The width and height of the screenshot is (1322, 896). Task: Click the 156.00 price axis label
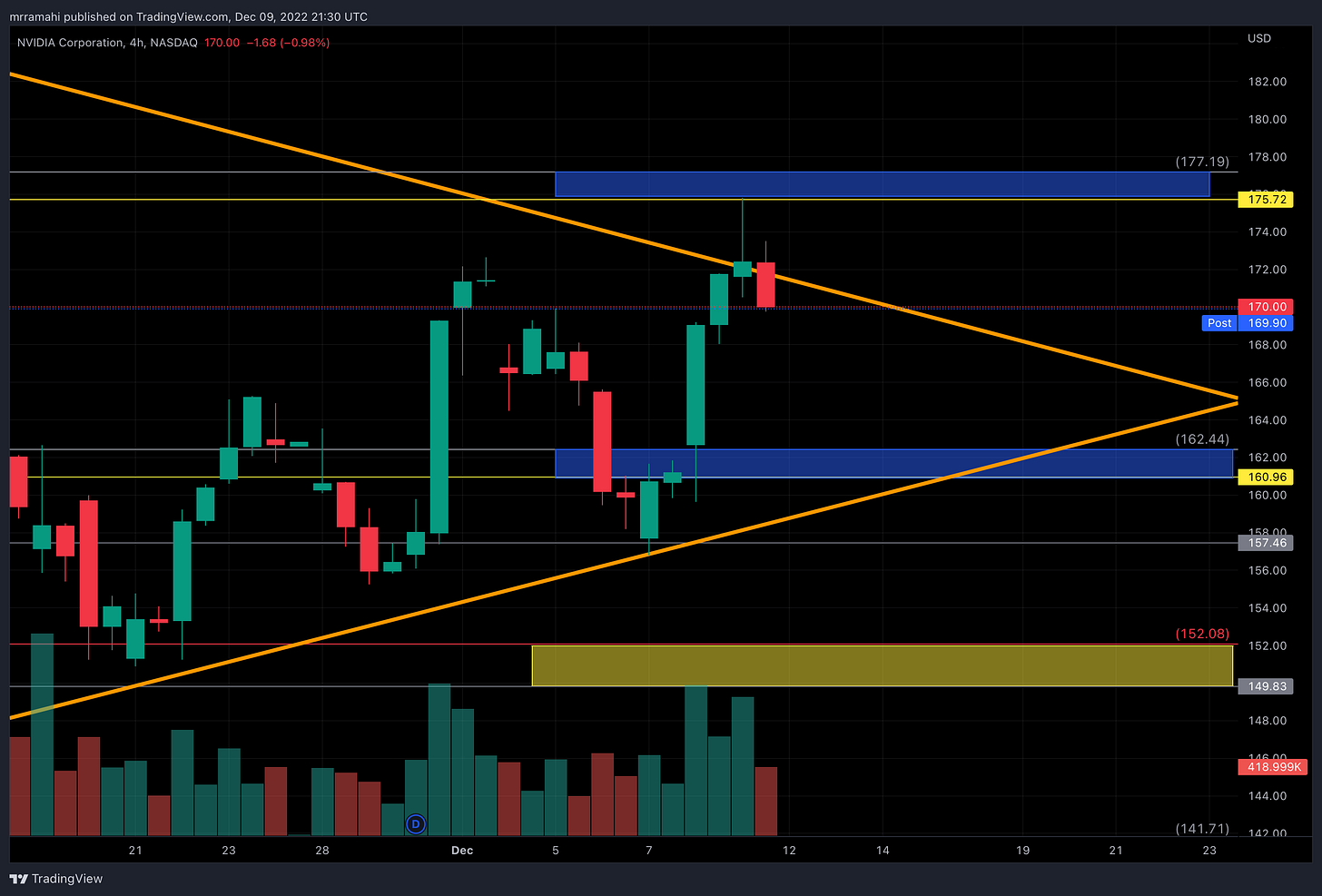tap(1268, 570)
